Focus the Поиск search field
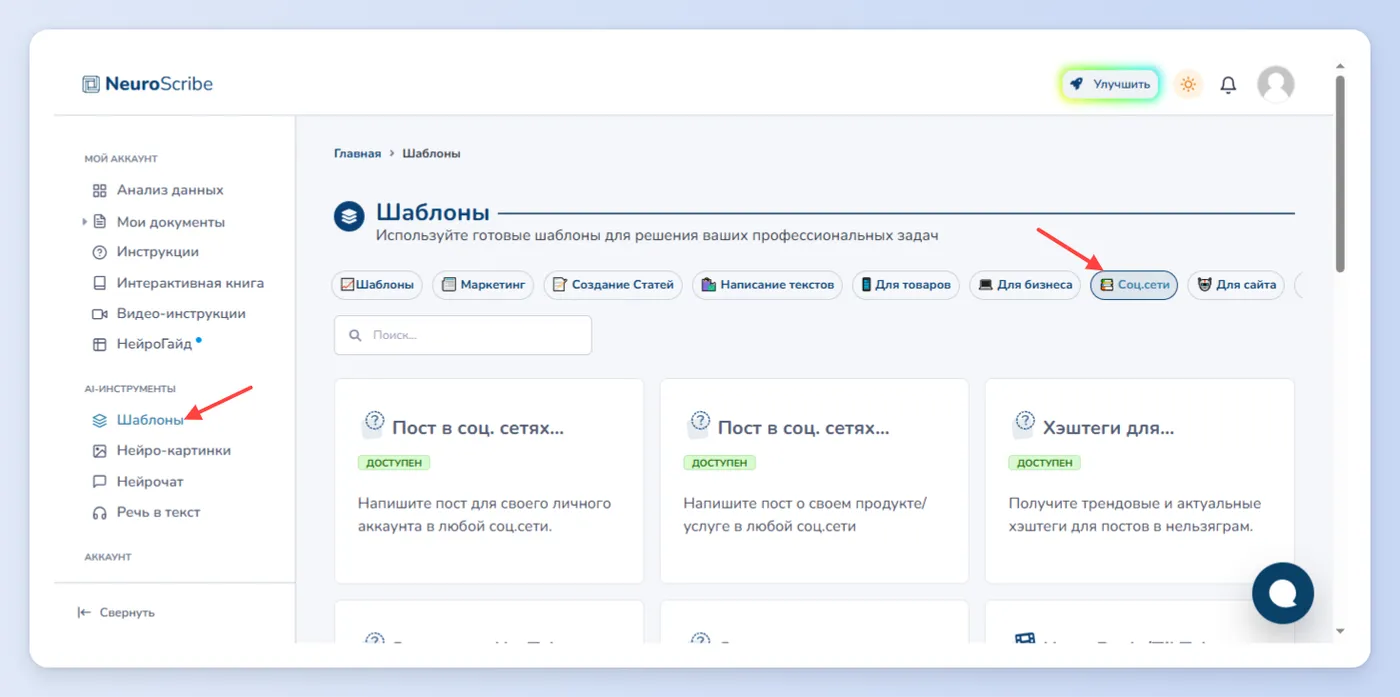This screenshot has width=1400, height=697. point(463,335)
